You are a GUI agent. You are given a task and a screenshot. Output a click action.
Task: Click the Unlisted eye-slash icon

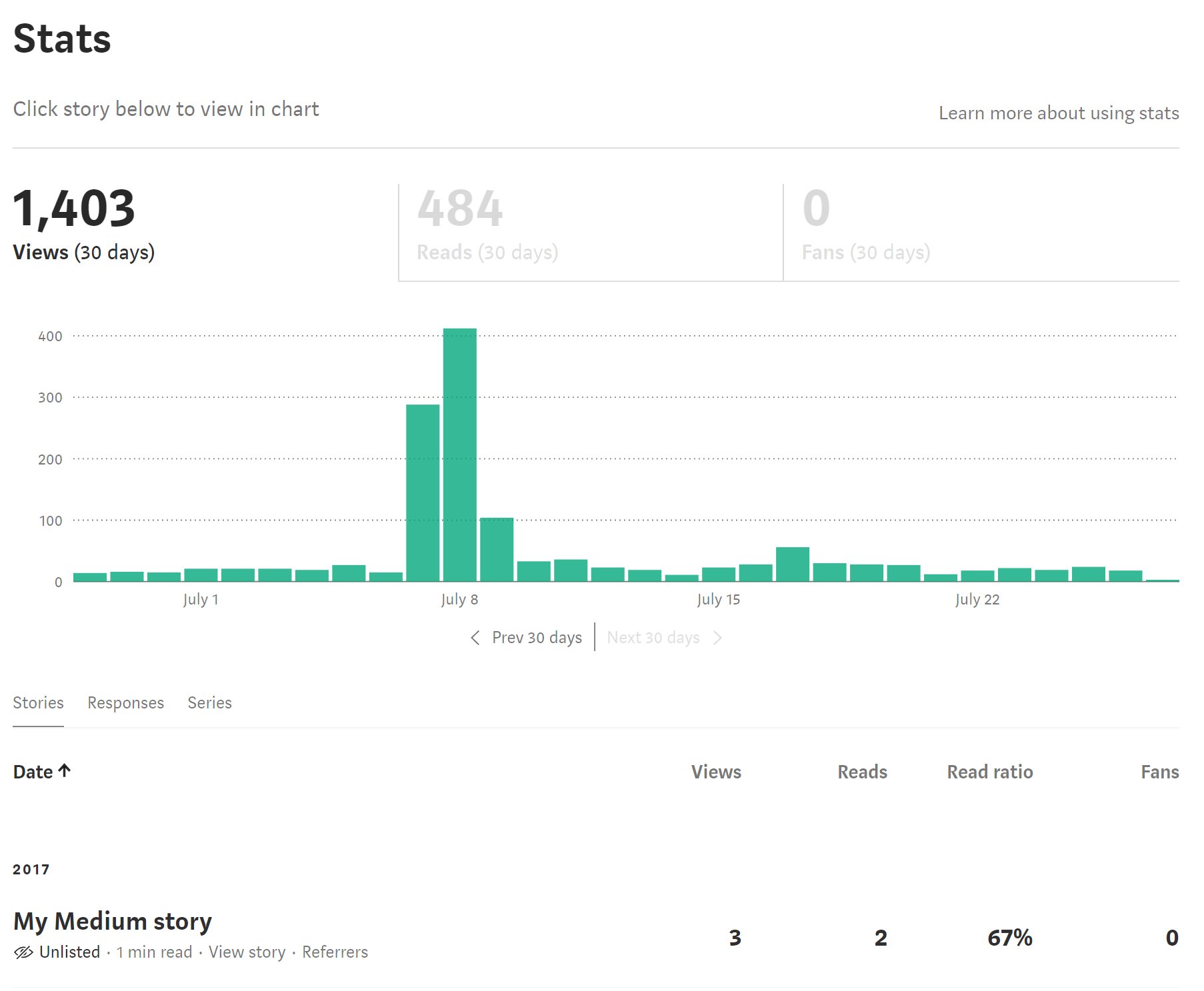point(23,952)
